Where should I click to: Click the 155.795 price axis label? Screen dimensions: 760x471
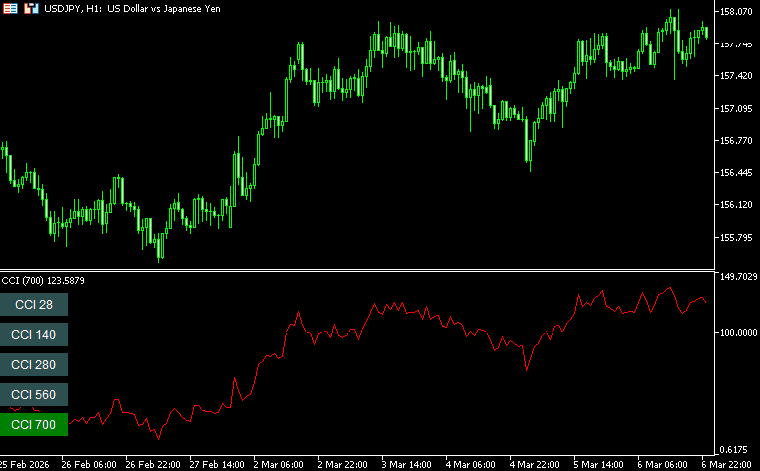coord(736,238)
